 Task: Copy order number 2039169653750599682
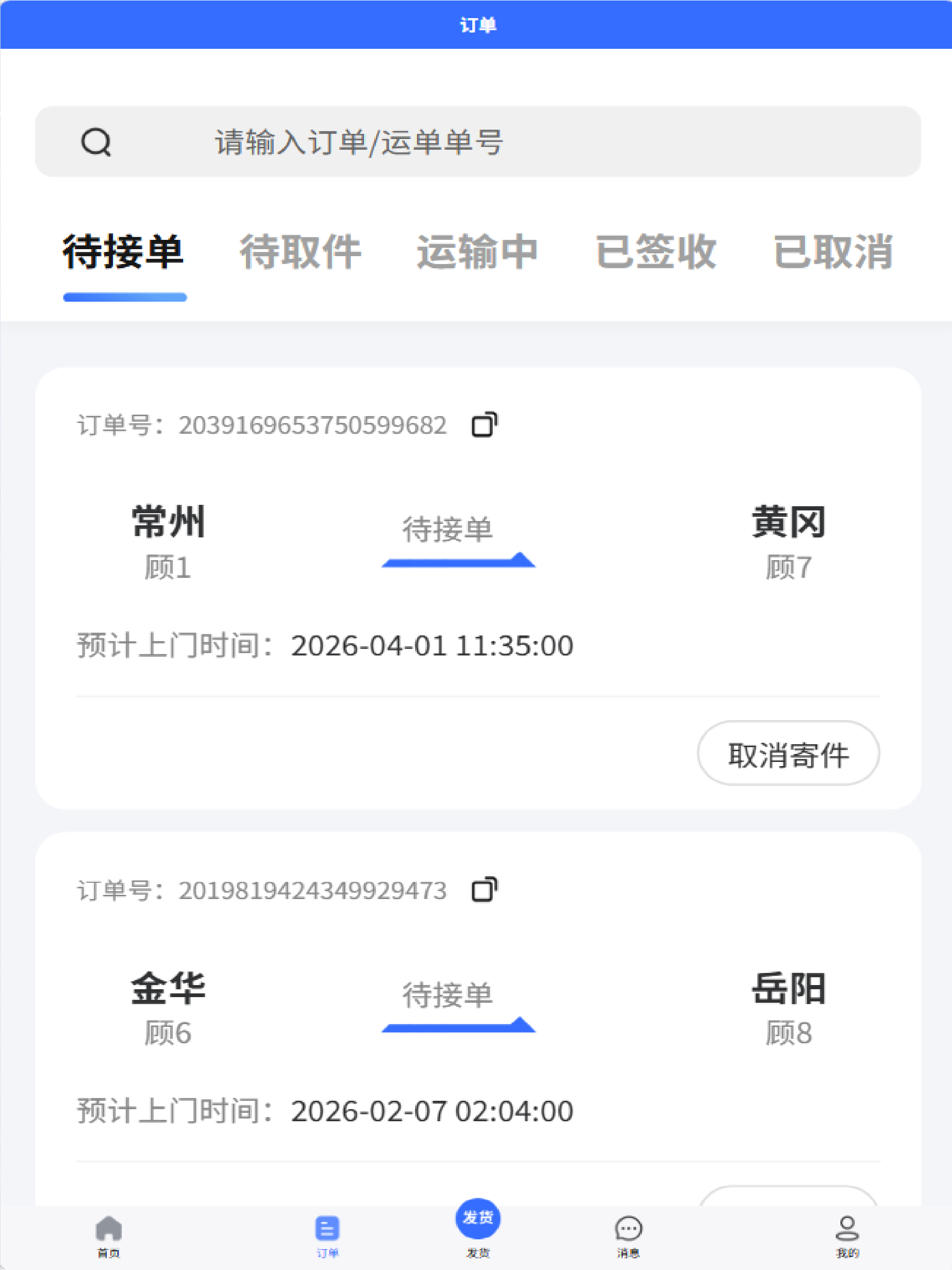tap(485, 425)
